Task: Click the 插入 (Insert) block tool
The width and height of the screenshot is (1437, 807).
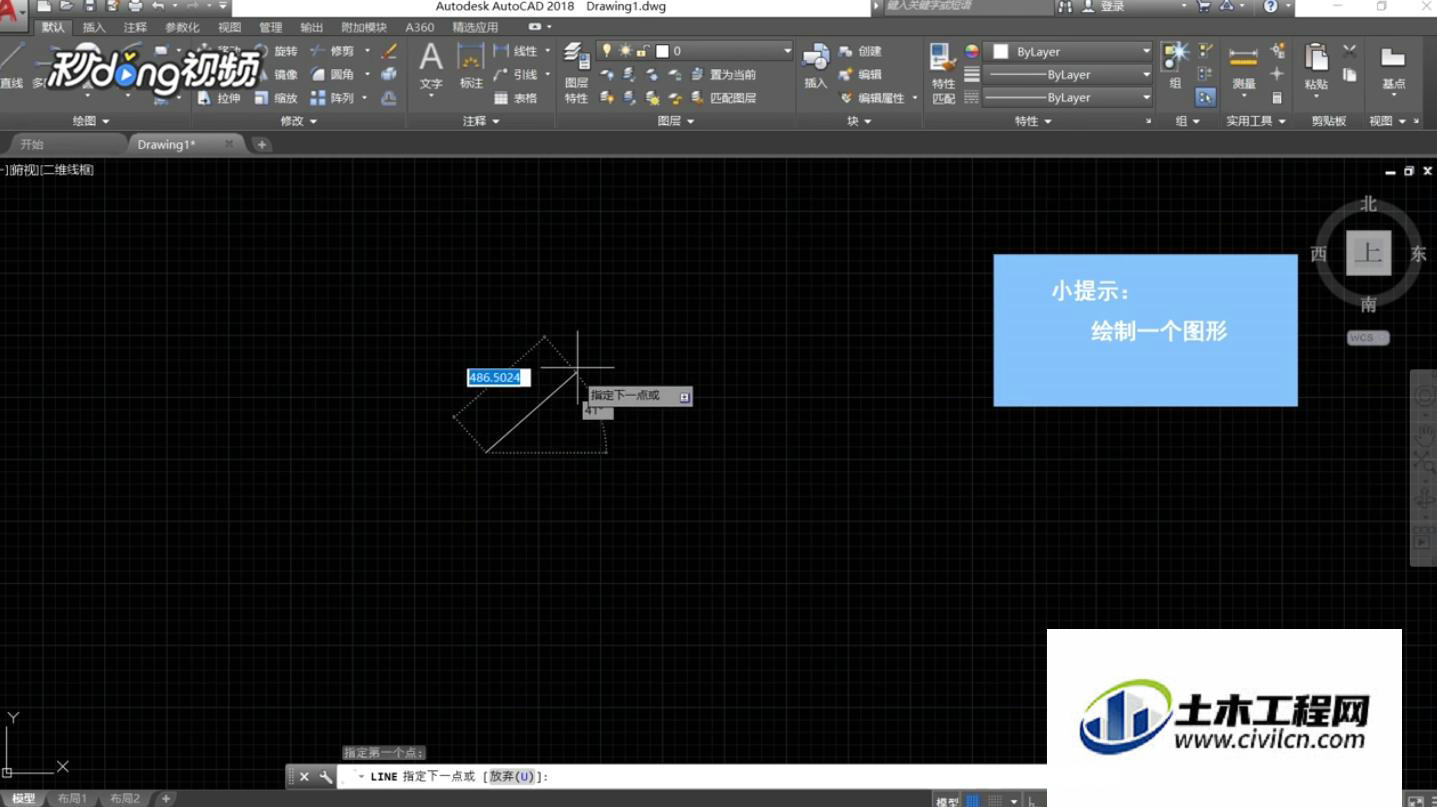Action: point(815,68)
